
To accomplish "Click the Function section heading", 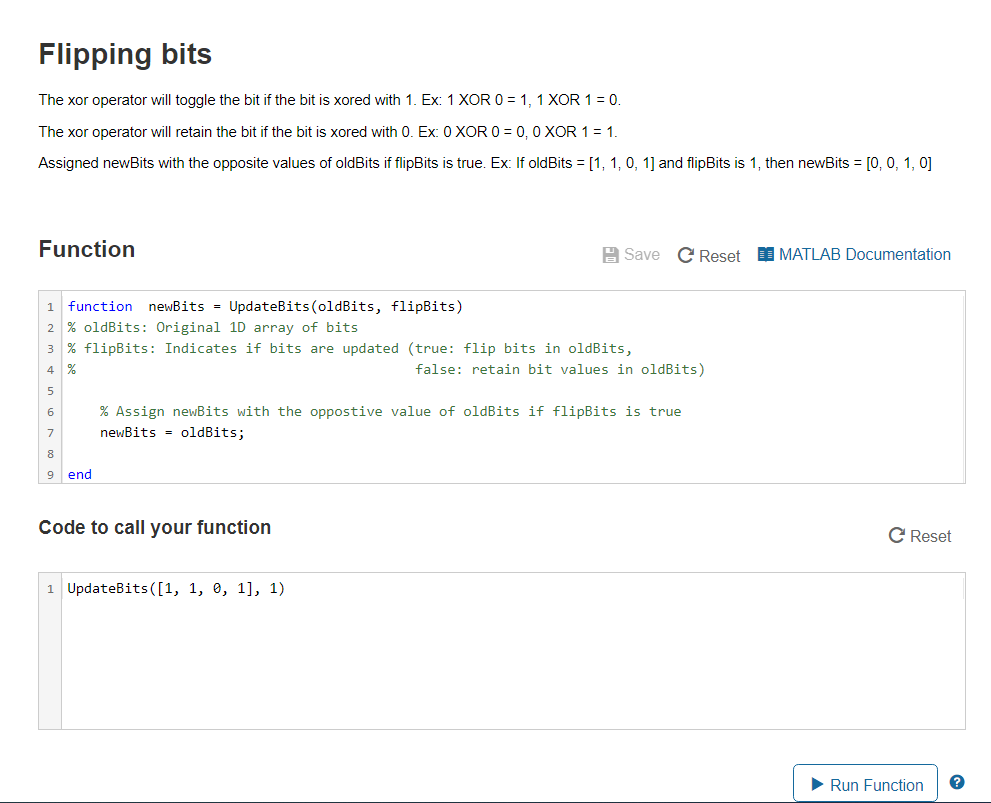I will [86, 250].
